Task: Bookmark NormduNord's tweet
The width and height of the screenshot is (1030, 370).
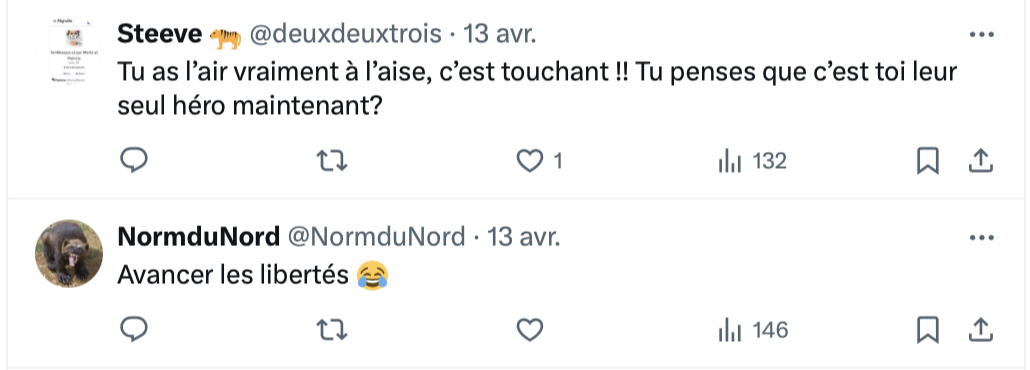Action: (928, 330)
